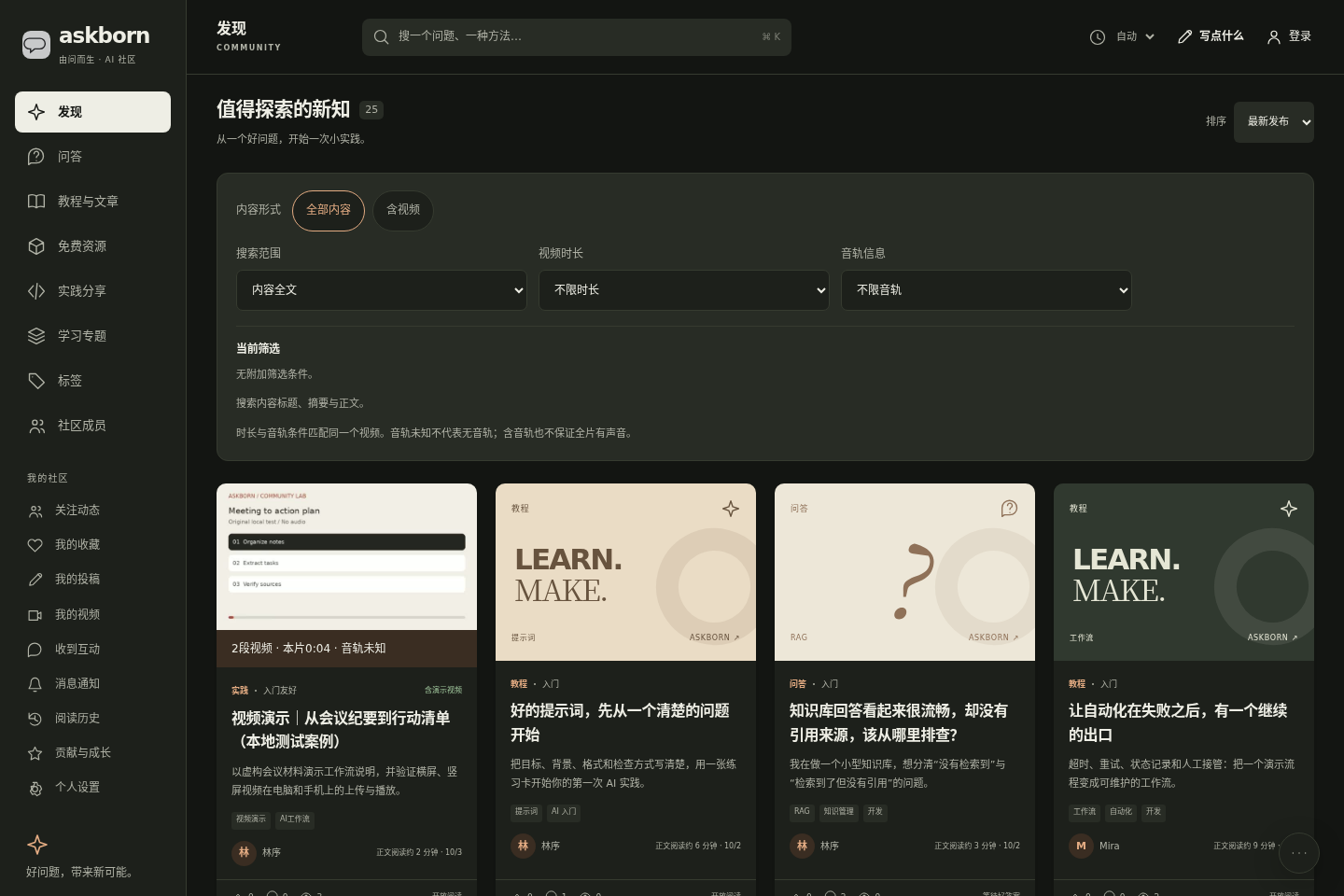Click the history clock icon for 阅读历史
The image size is (1344, 896).
35,719
